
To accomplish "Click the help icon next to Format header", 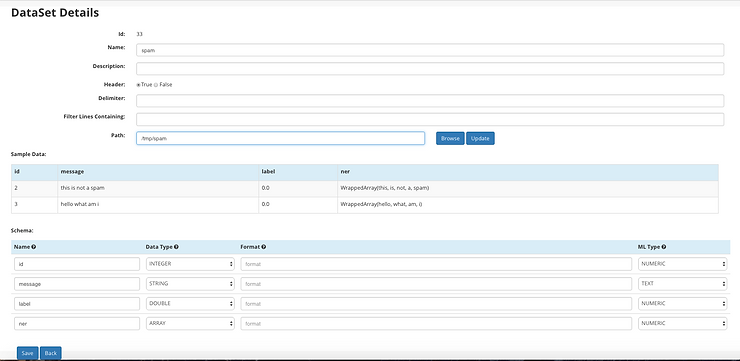I will (x=263, y=247).
